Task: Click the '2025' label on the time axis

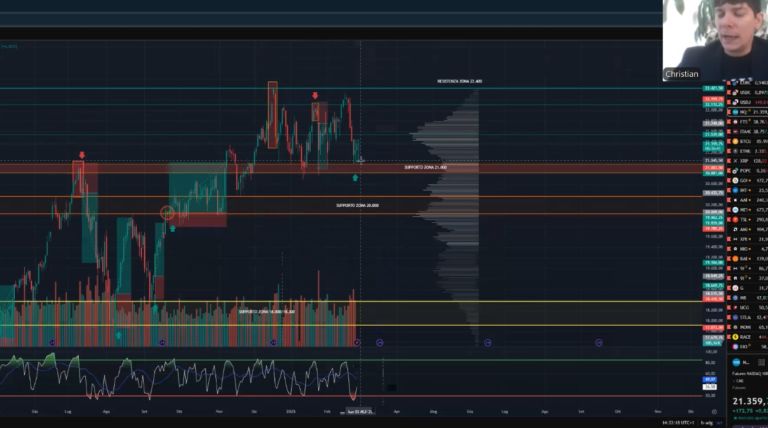Action: [291, 412]
